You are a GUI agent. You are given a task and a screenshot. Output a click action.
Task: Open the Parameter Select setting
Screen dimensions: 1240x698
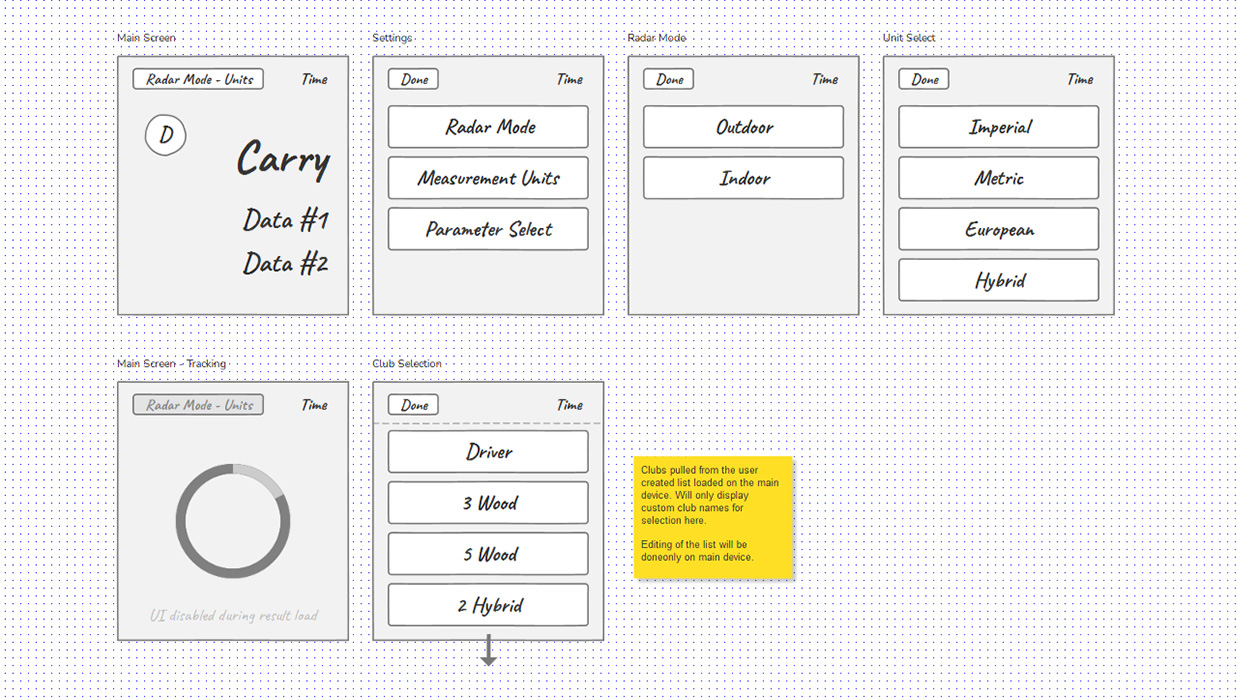[x=488, y=230]
